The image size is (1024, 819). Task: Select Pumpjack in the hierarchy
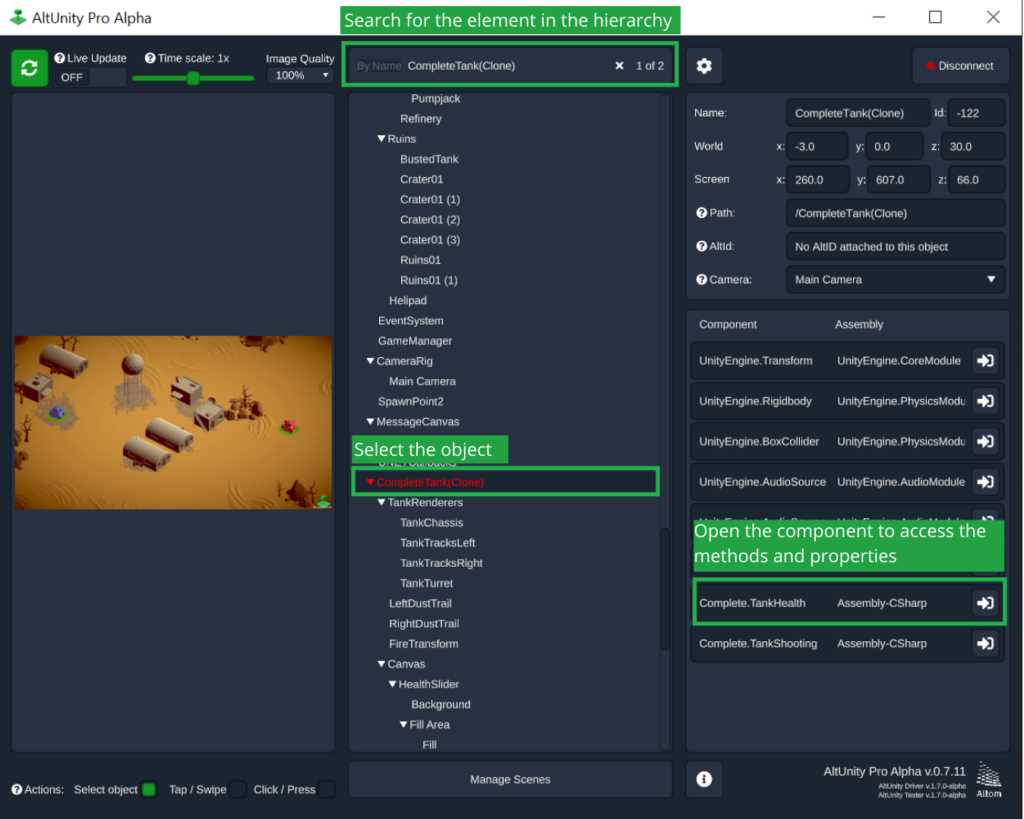pos(436,99)
